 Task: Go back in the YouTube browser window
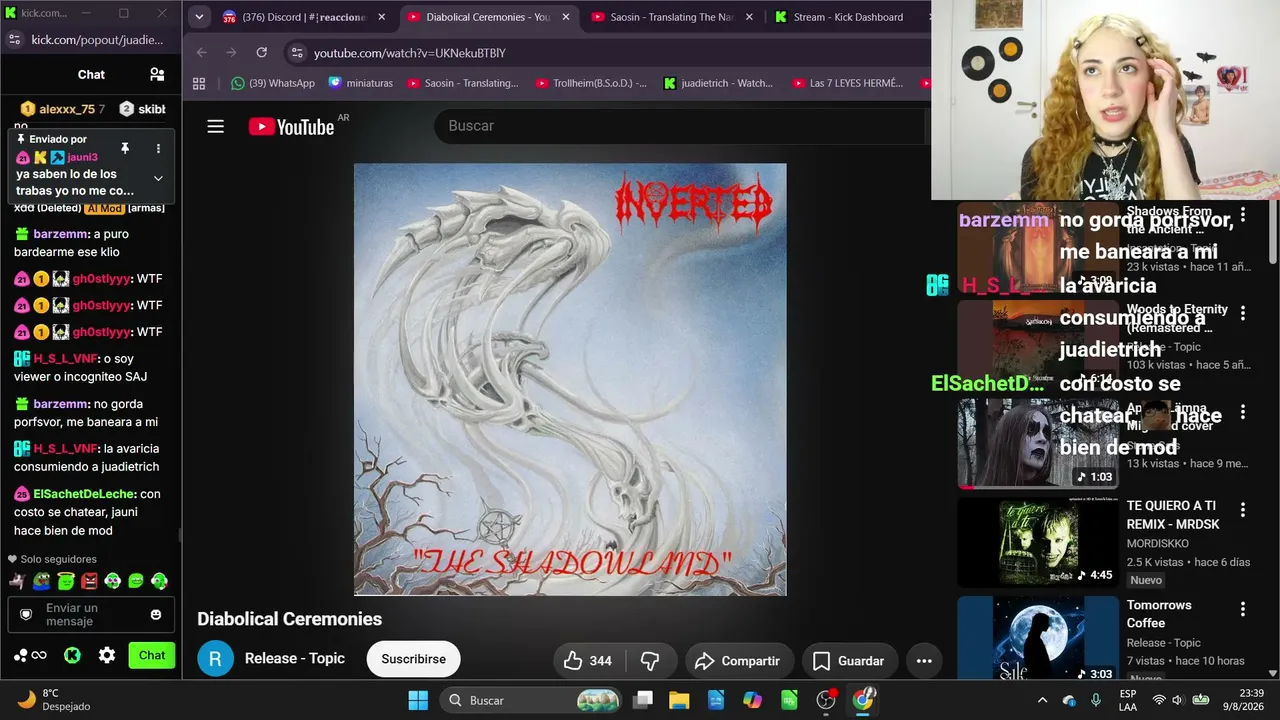[202, 52]
